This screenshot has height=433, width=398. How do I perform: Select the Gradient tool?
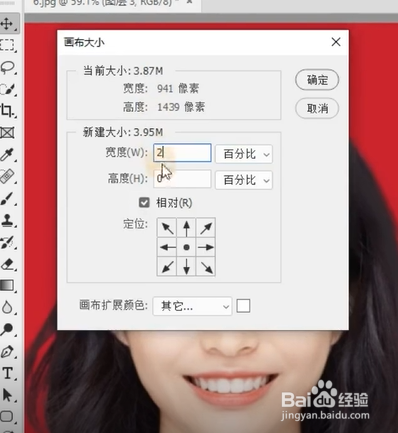point(7,286)
